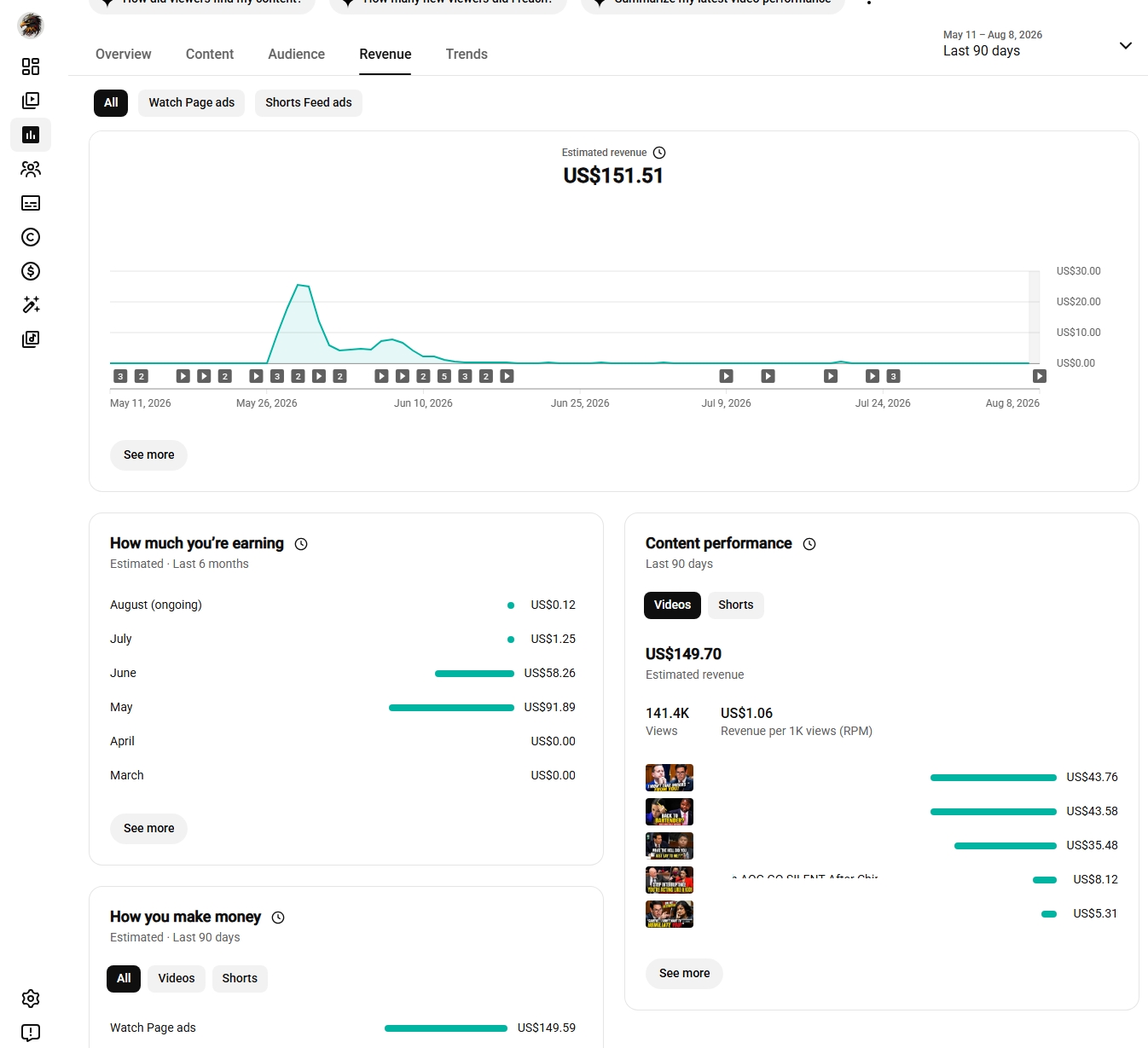
Task: Click See more in Content performance card
Action: (x=684, y=973)
